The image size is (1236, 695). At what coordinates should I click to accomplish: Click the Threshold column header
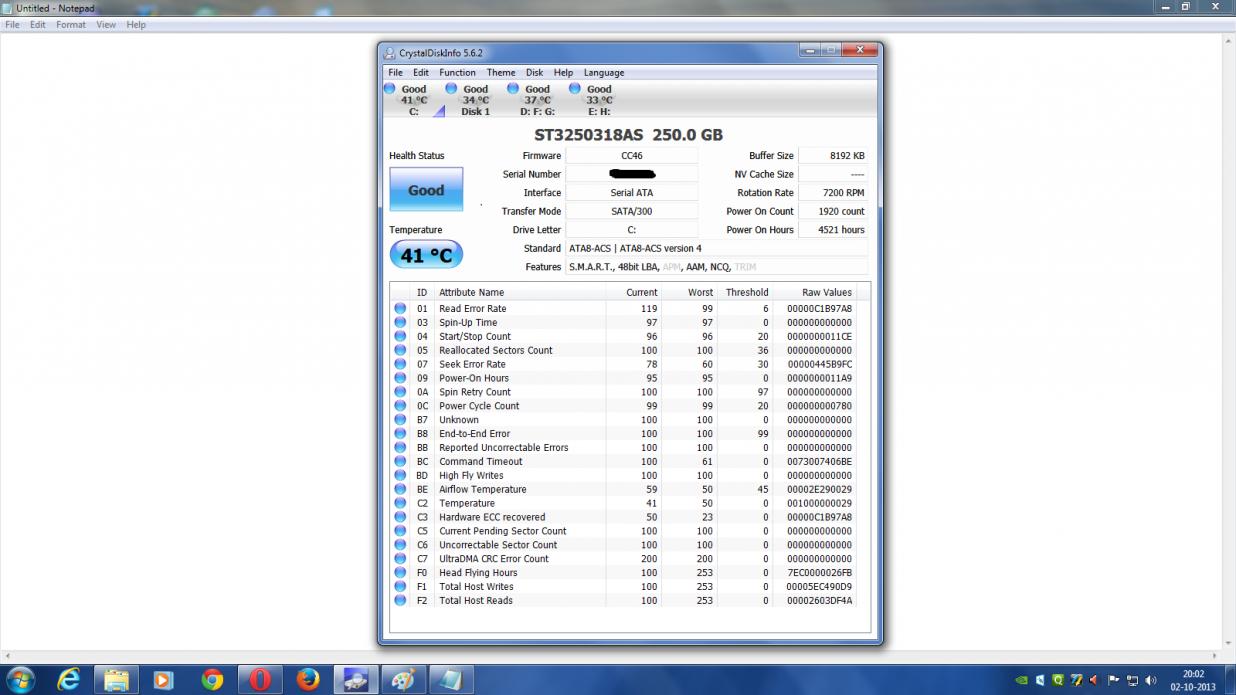click(x=746, y=293)
